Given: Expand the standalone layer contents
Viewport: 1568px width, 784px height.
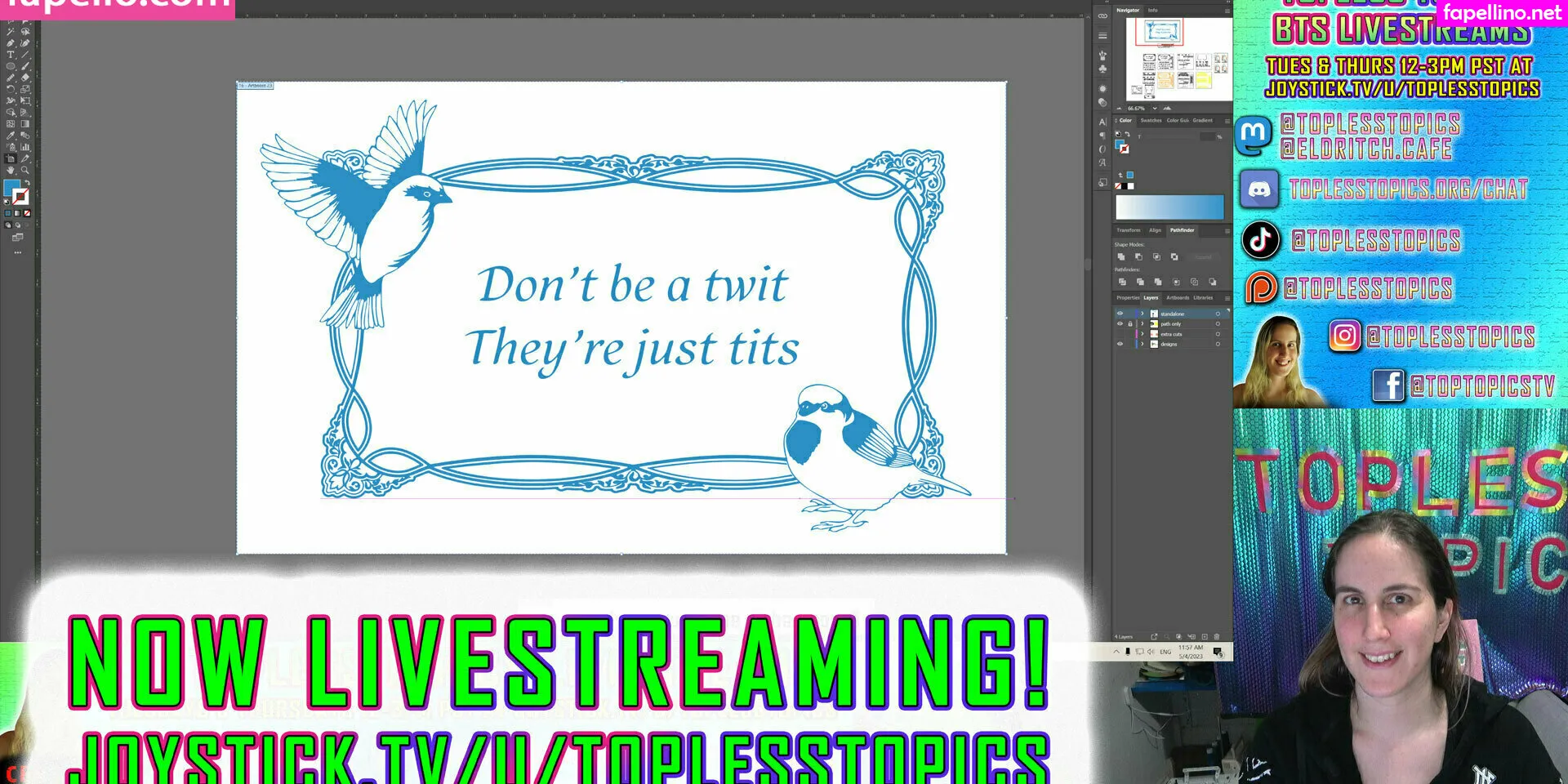Looking at the screenshot, I should (x=1142, y=314).
